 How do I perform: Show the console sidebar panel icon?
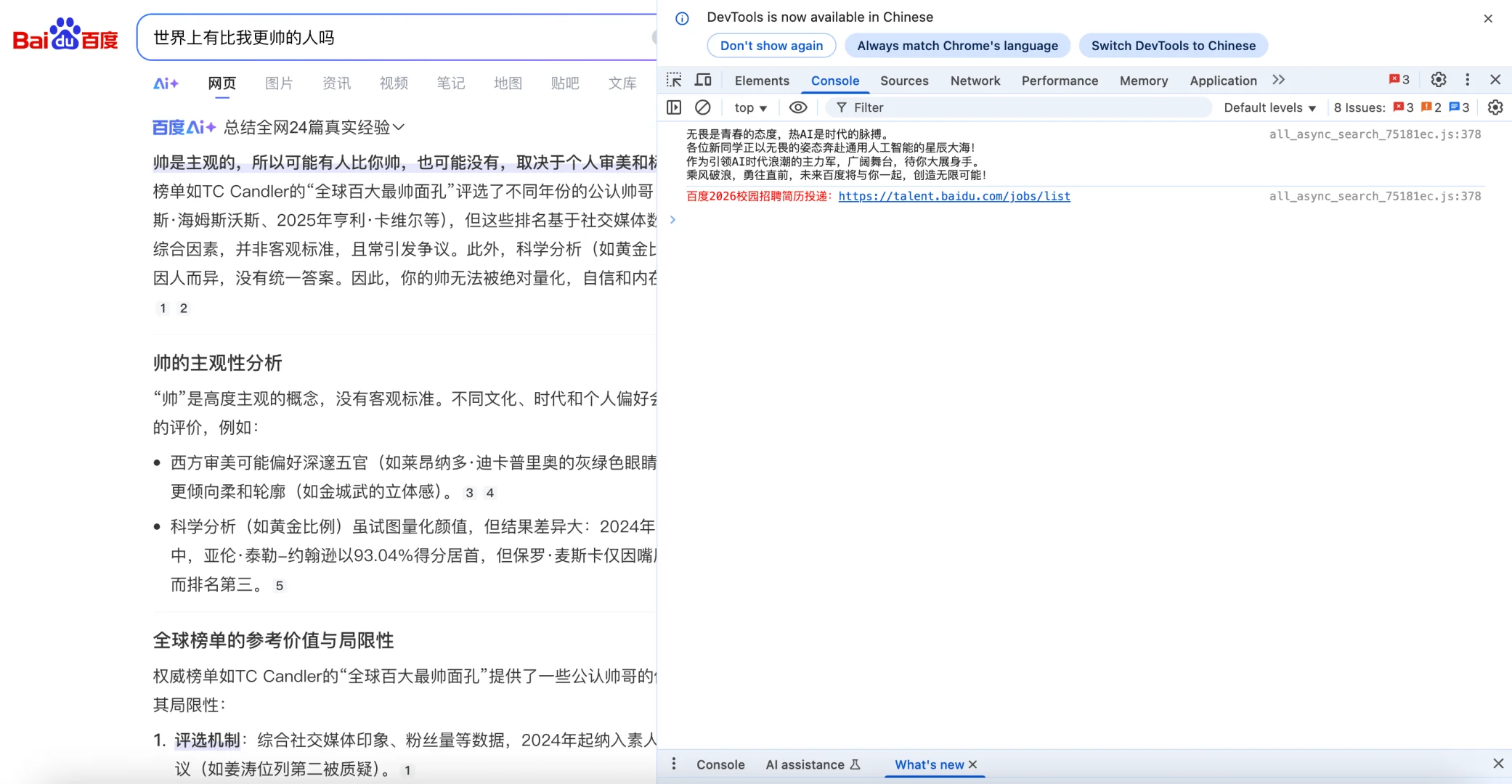[x=674, y=107]
